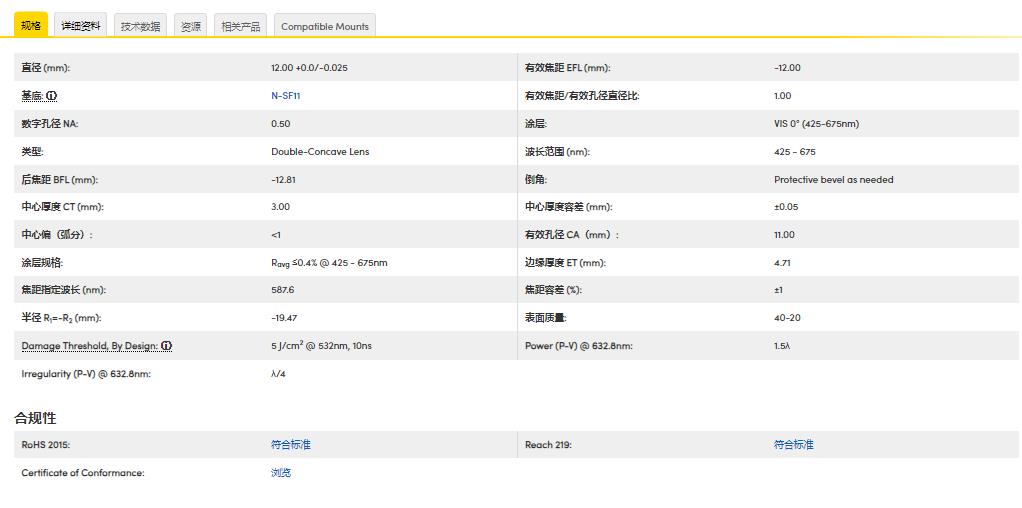Image resolution: width=1022 pixels, height=508 pixels.
Task: Select the 规格 tab
Action: [x=31, y=26]
